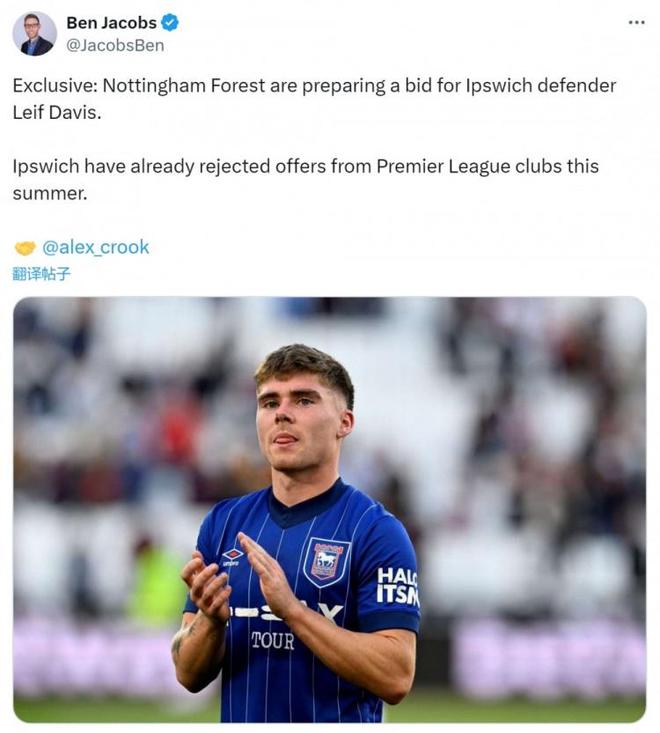660x733 pixels.
Task: Open the attached player photo
Action: [x=330, y=510]
